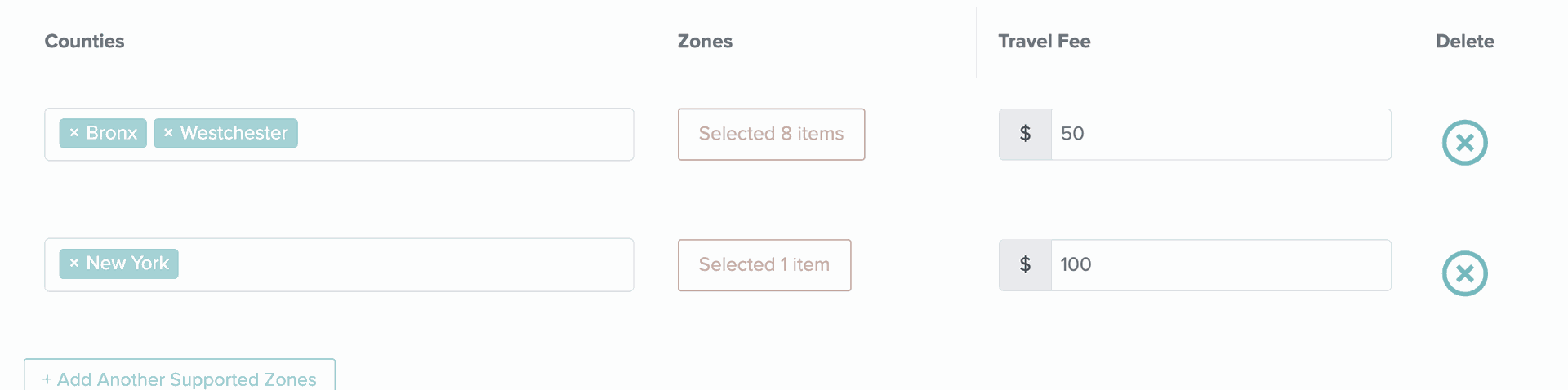The width and height of the screenshot is (1568, 390).
Task: Remove the New York county tag
Action: (x=74, y=264)
